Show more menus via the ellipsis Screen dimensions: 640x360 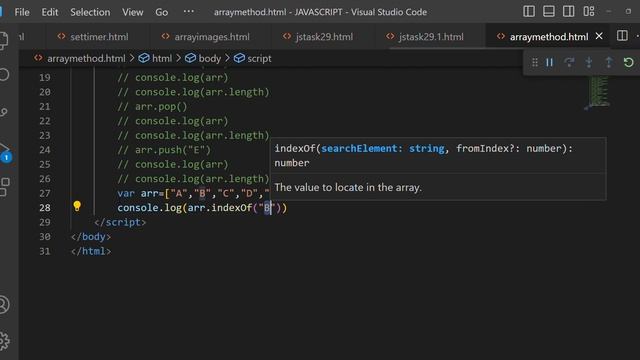pos(189,11)
